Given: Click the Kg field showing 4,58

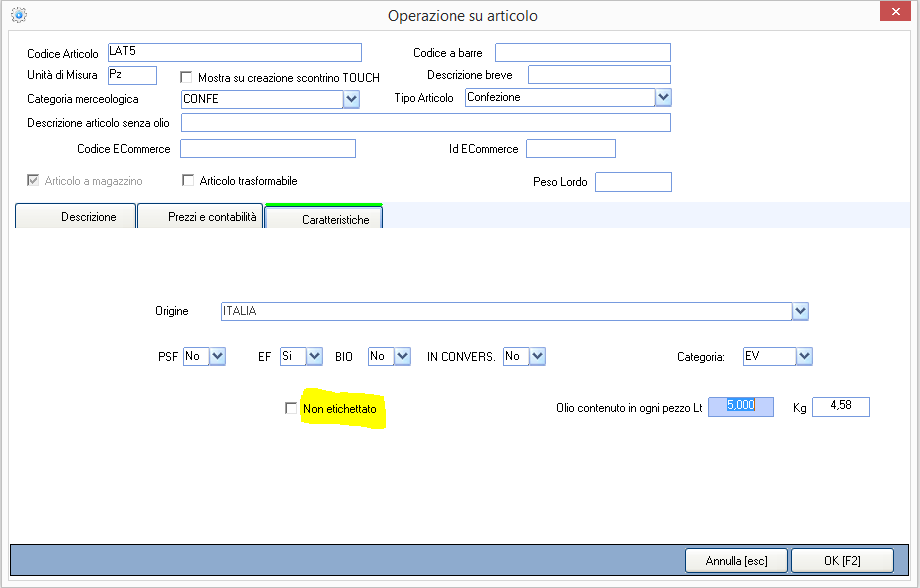Looking at the screenshot, I should pos(840,407).
